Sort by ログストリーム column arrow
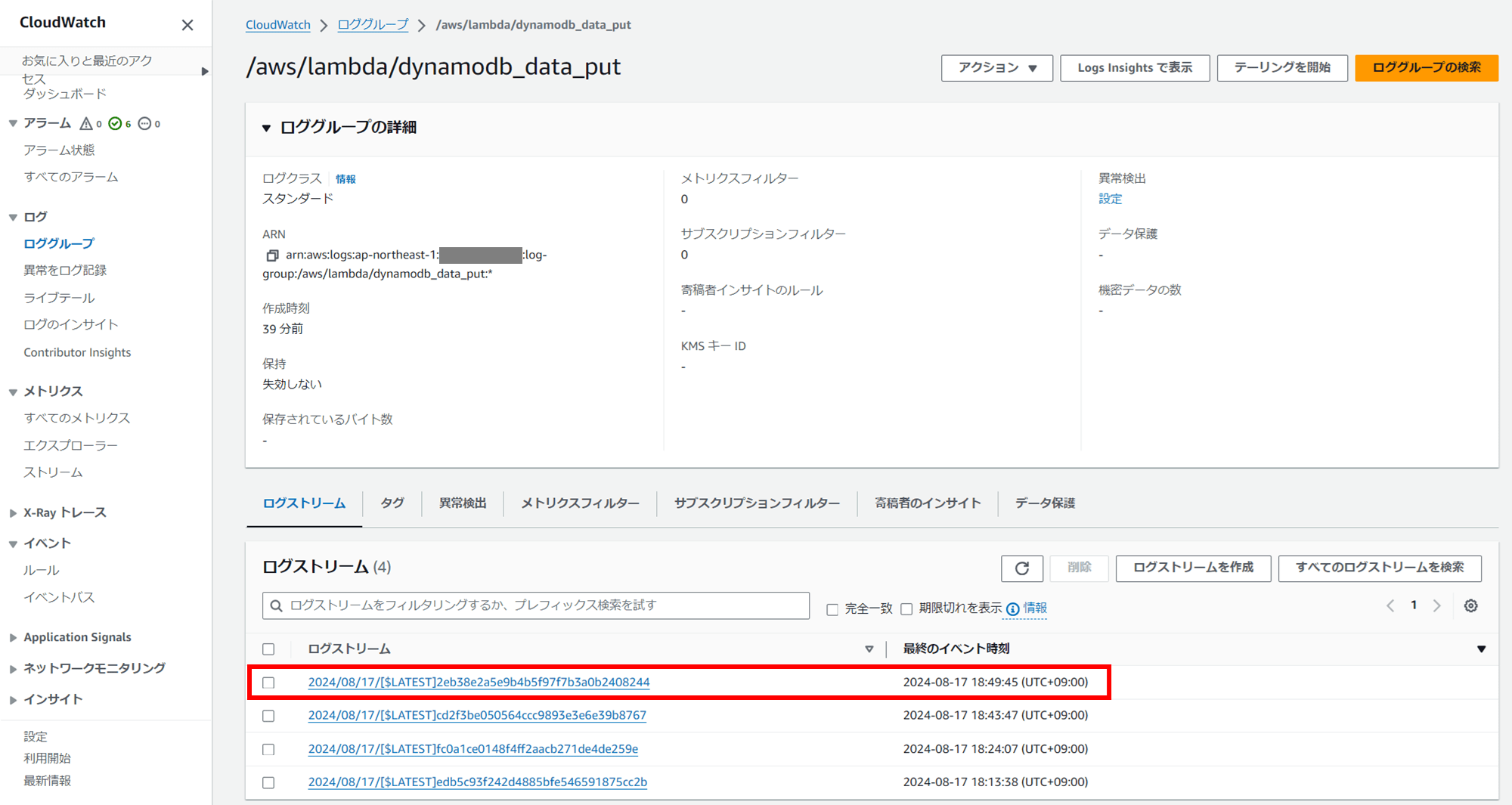This screenshot has height=805, width=1512. 869,649
